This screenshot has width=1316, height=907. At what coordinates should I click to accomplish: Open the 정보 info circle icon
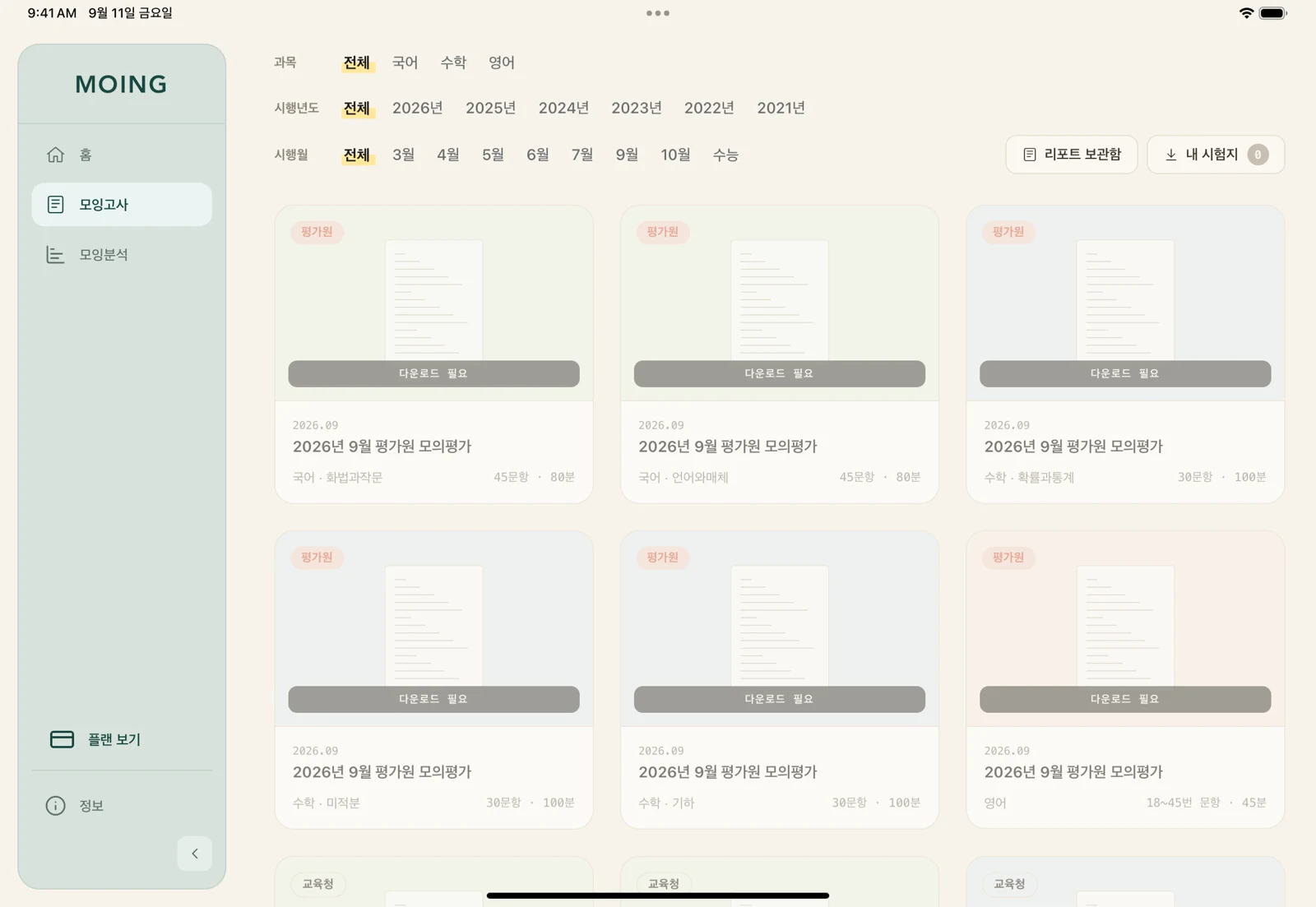[x=55, y=806]
